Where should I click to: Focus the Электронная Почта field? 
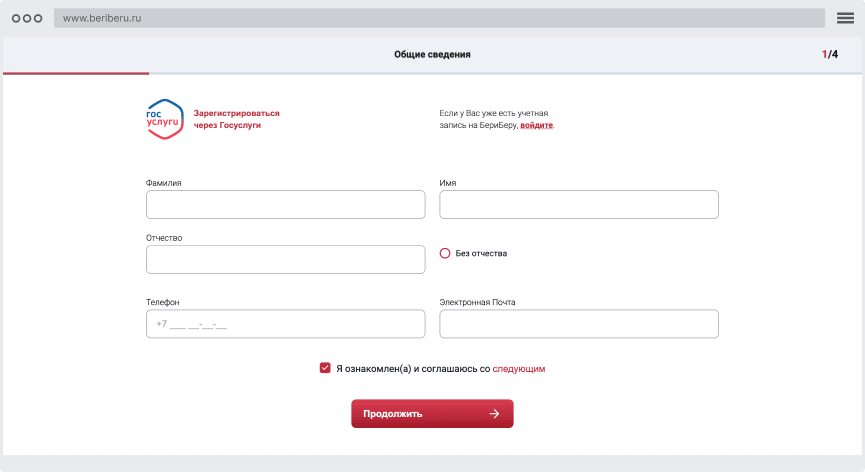pos(579,324)
